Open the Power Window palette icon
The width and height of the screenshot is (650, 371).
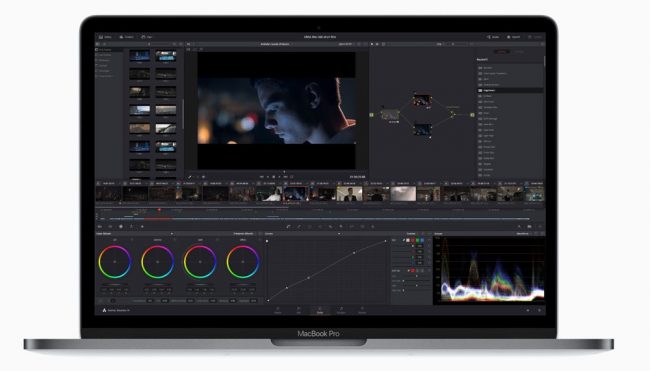[309, 227]
